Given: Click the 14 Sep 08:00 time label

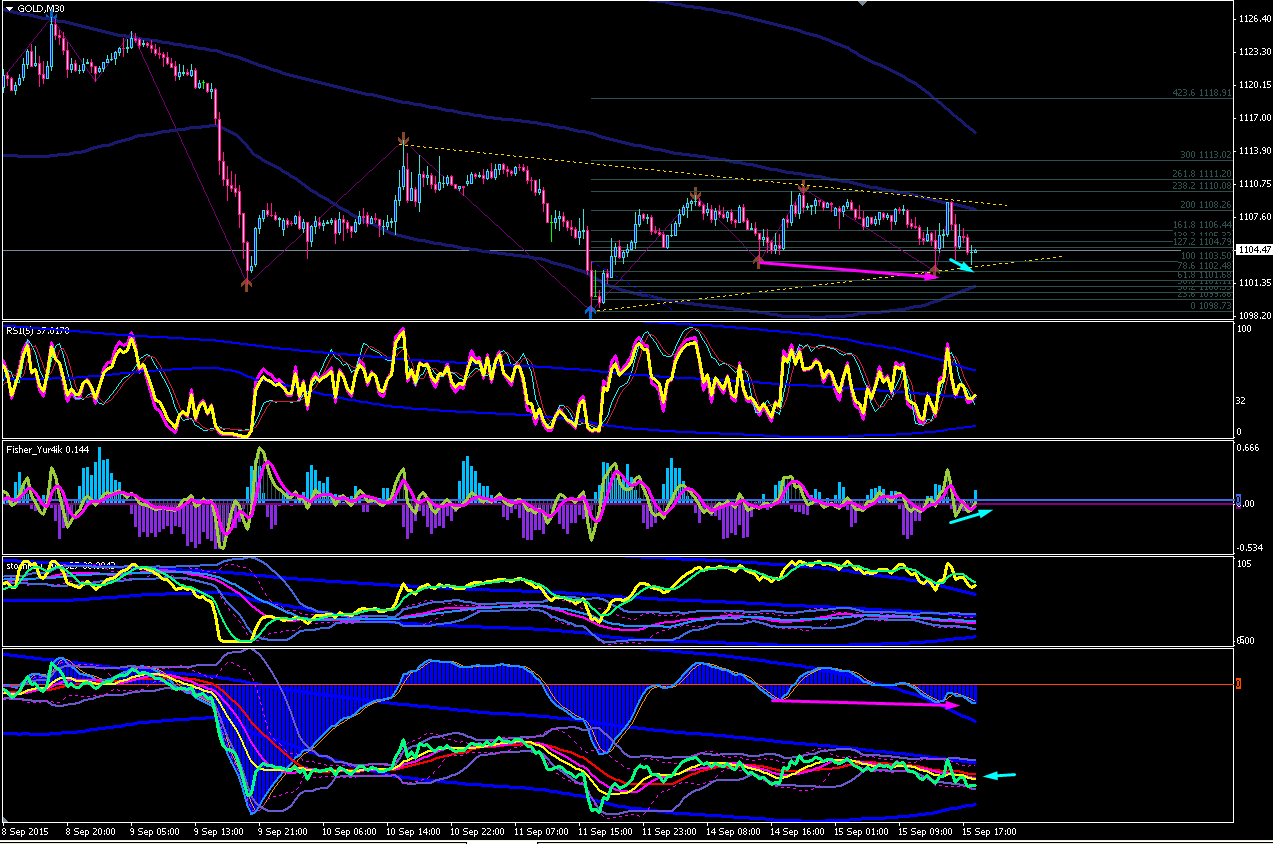Looking at the screenshot, I should pyautogui.click(x=735, y=831).
